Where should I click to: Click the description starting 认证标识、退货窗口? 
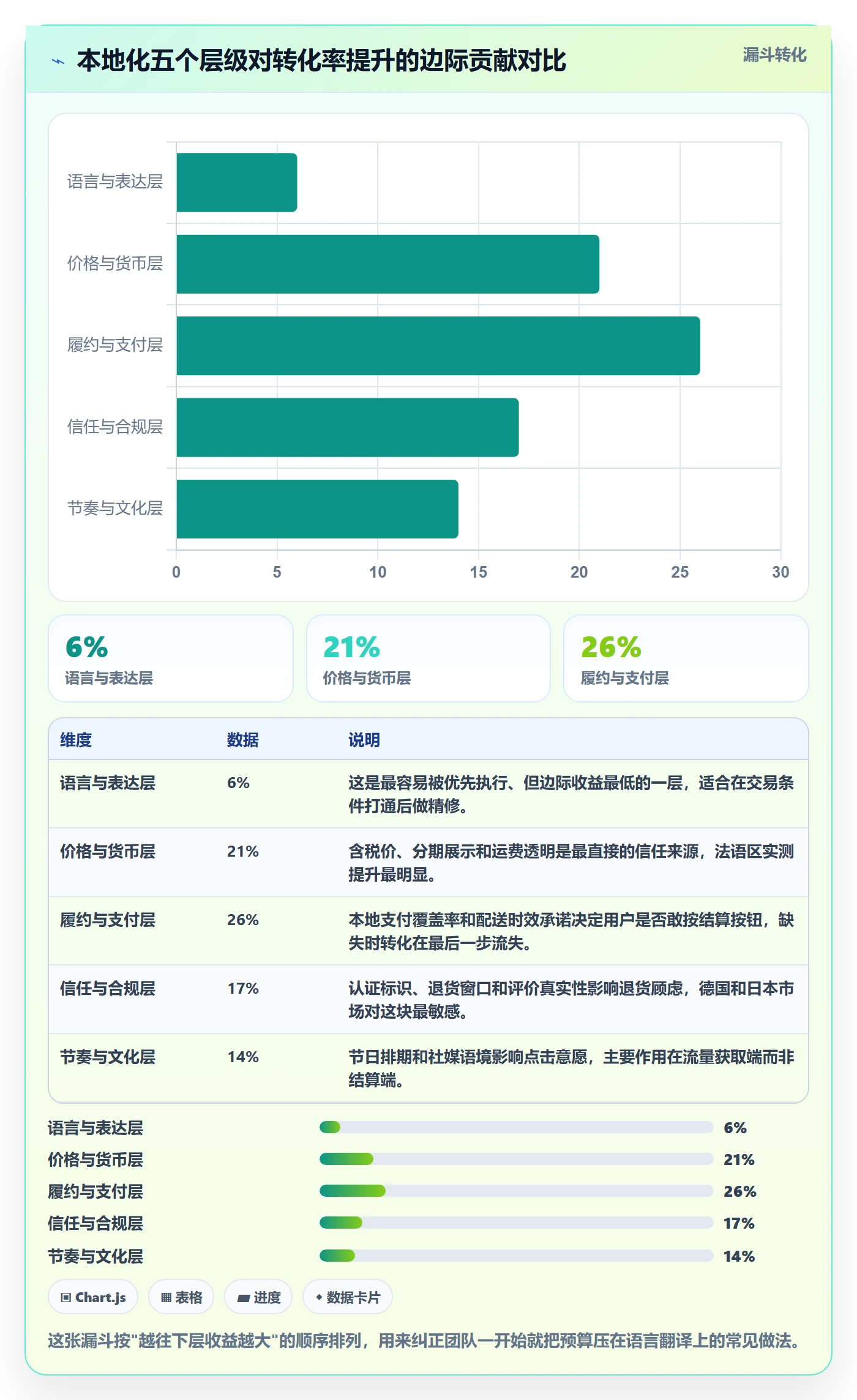point(571,1000)
